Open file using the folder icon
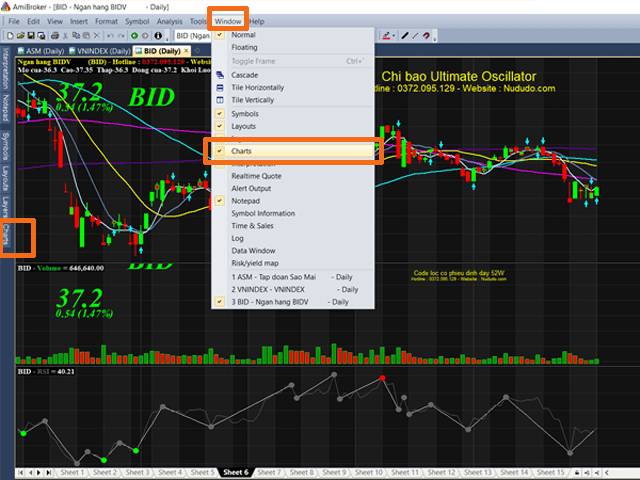Screen dimensions: 640x480 click(x=20, y=36)
